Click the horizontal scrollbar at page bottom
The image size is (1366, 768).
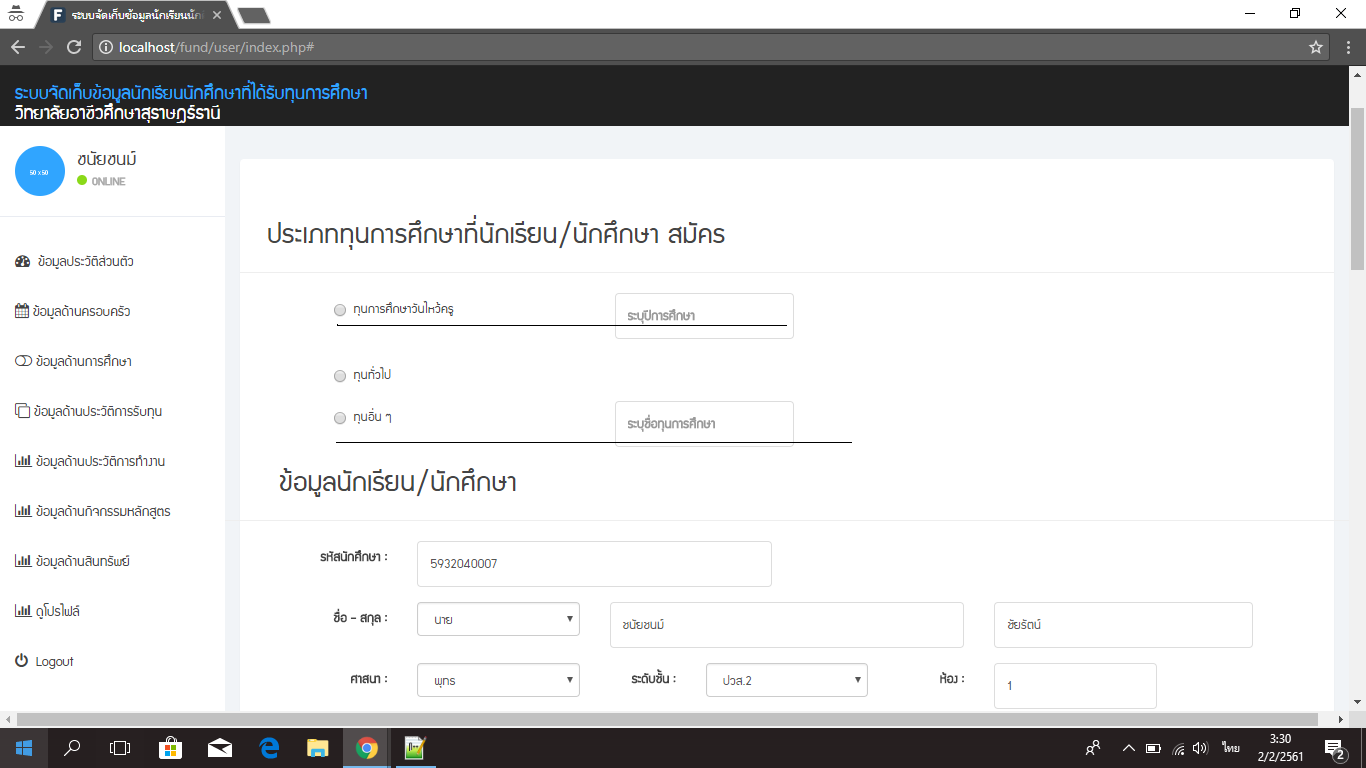[668, 719]
